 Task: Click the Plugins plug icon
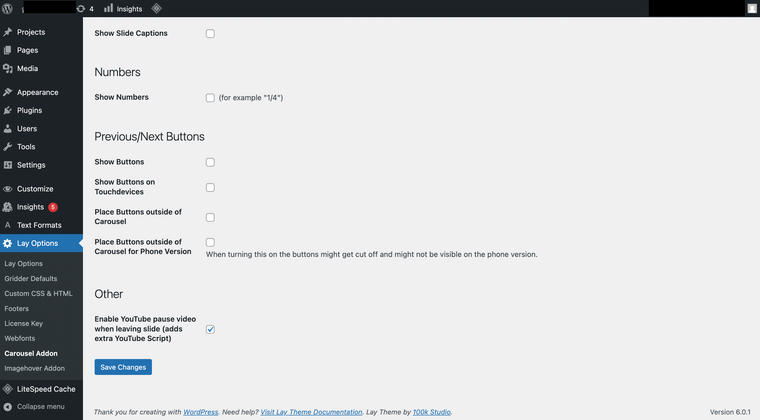click(x=8, y=110)
